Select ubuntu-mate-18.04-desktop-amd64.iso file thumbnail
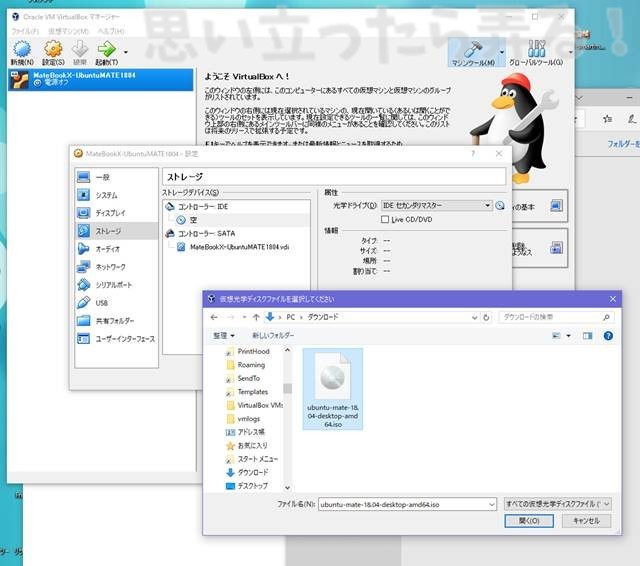The height and width of the screenshot is (566, 640). 333,389
